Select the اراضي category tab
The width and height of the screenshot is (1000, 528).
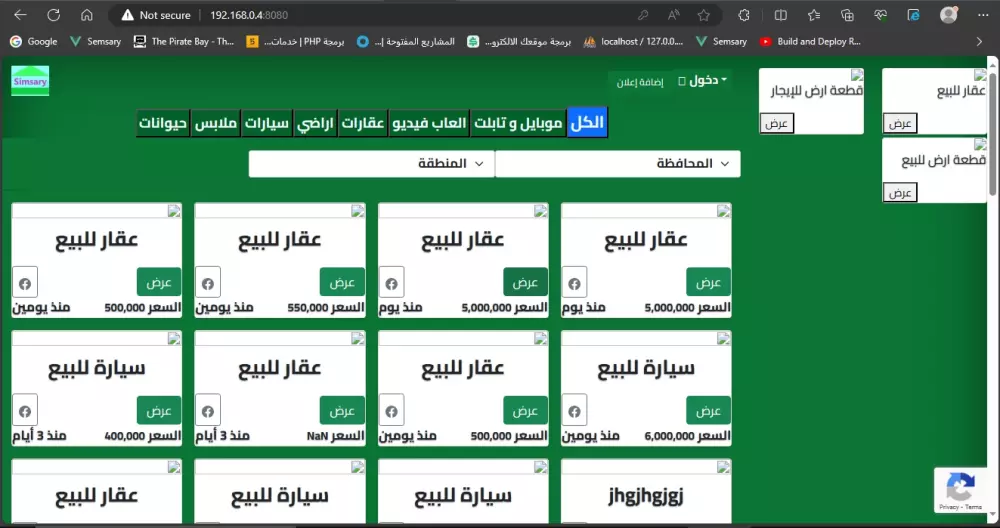pos(315,122)
